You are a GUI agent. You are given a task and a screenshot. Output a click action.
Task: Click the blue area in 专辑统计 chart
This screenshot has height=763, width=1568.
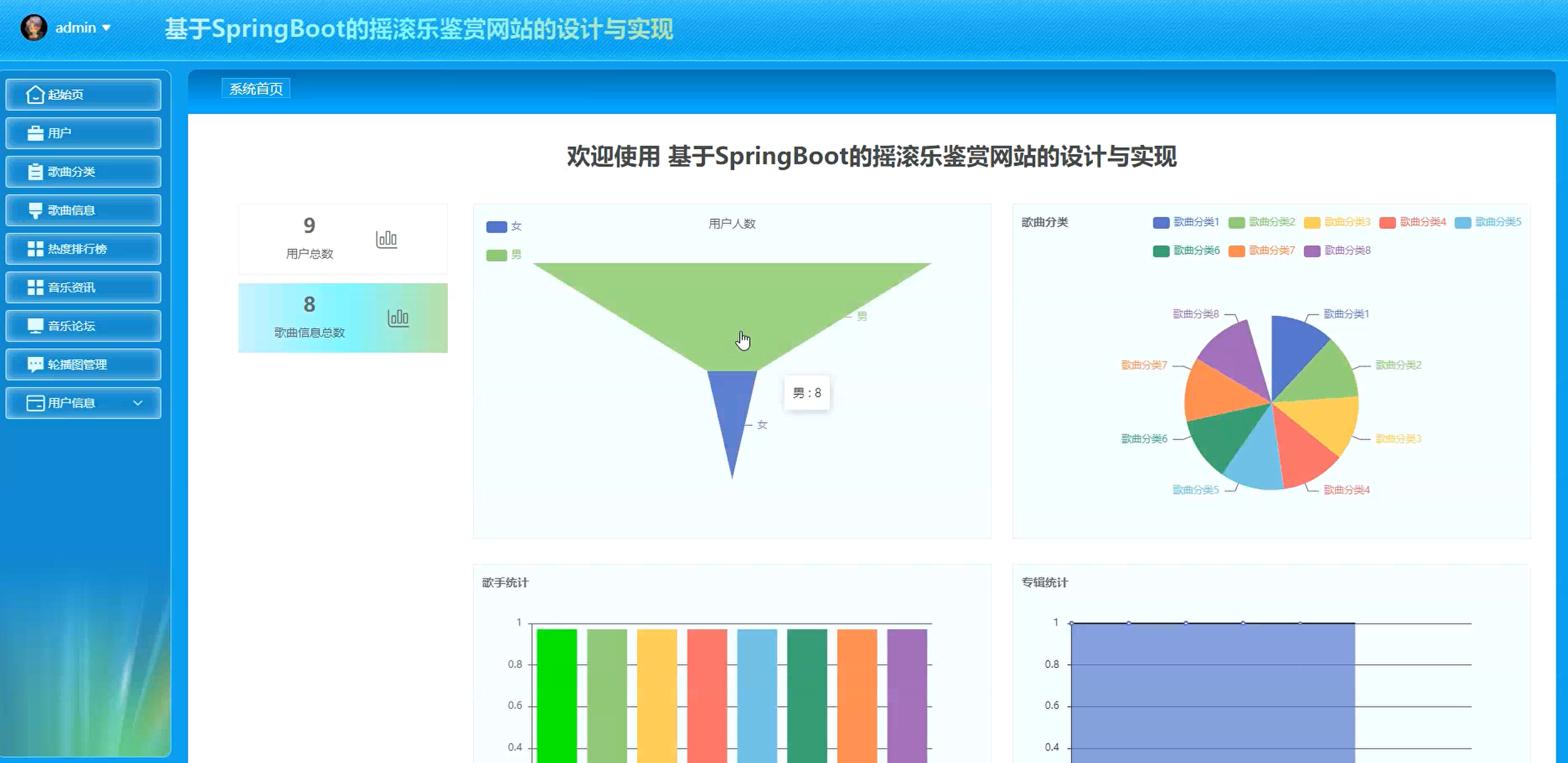pos(1212,694)
